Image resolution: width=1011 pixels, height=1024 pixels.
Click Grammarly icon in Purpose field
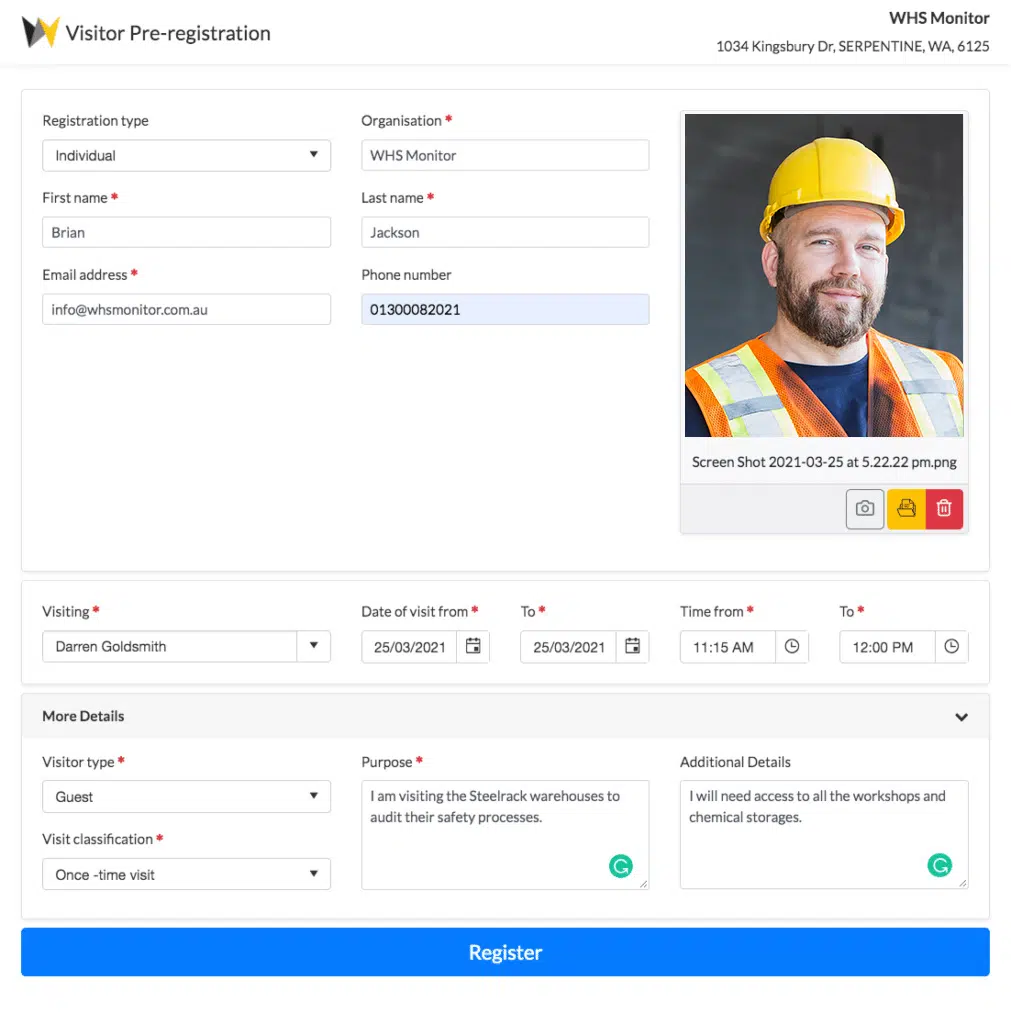pos(621,866)
